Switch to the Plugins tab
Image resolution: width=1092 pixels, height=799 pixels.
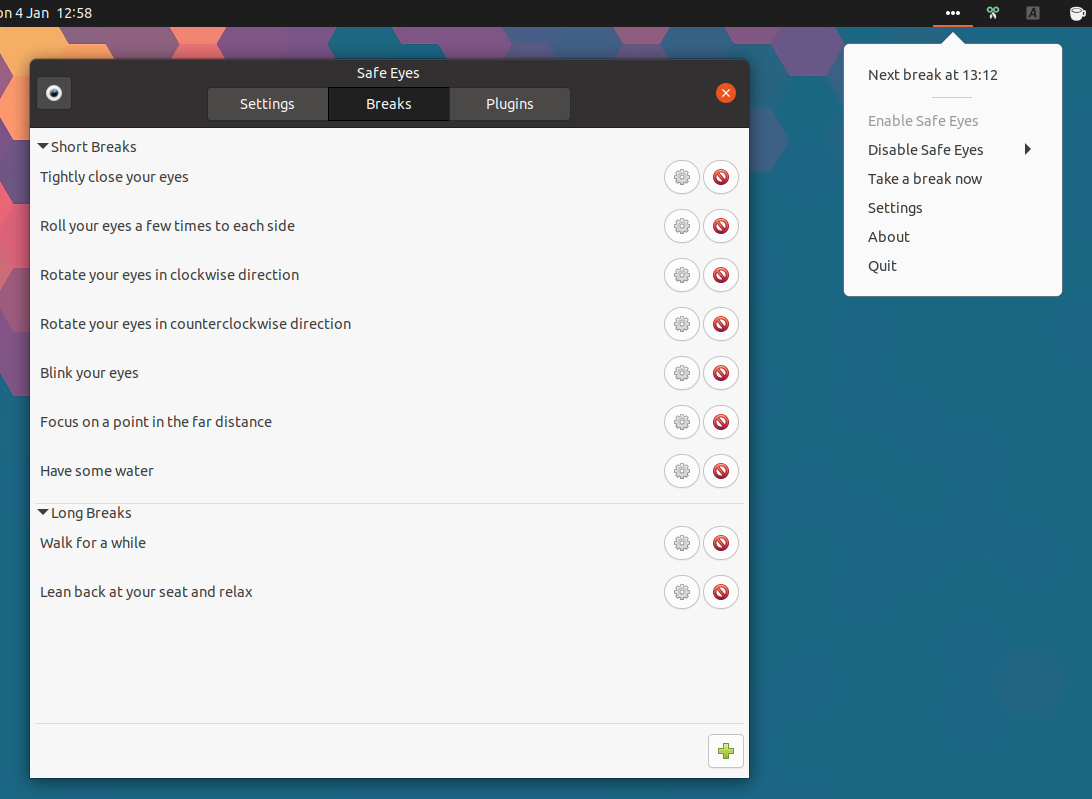(x=509, y=103)
